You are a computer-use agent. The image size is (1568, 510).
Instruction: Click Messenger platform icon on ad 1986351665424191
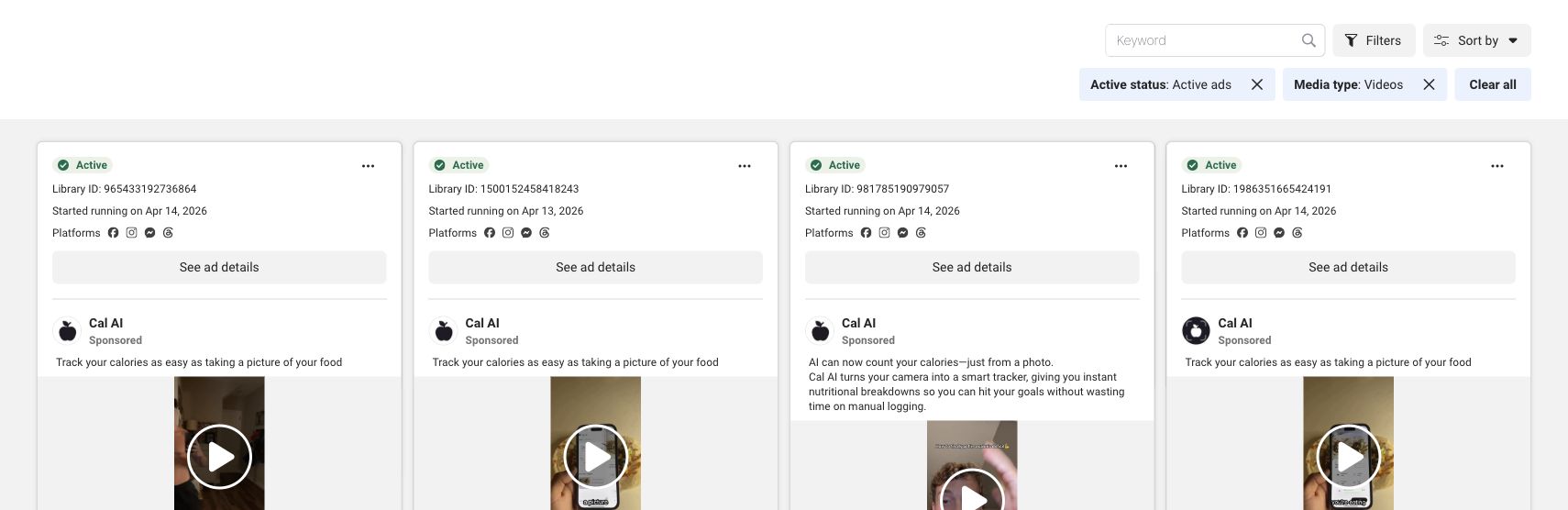coord(1279,233)
